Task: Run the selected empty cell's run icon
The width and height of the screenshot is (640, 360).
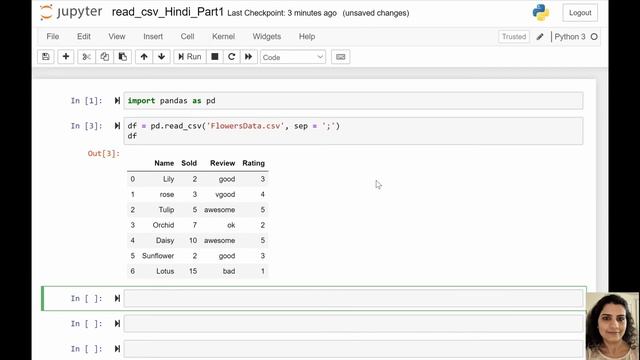Action: pyautogui.click(x=117, y=298)
